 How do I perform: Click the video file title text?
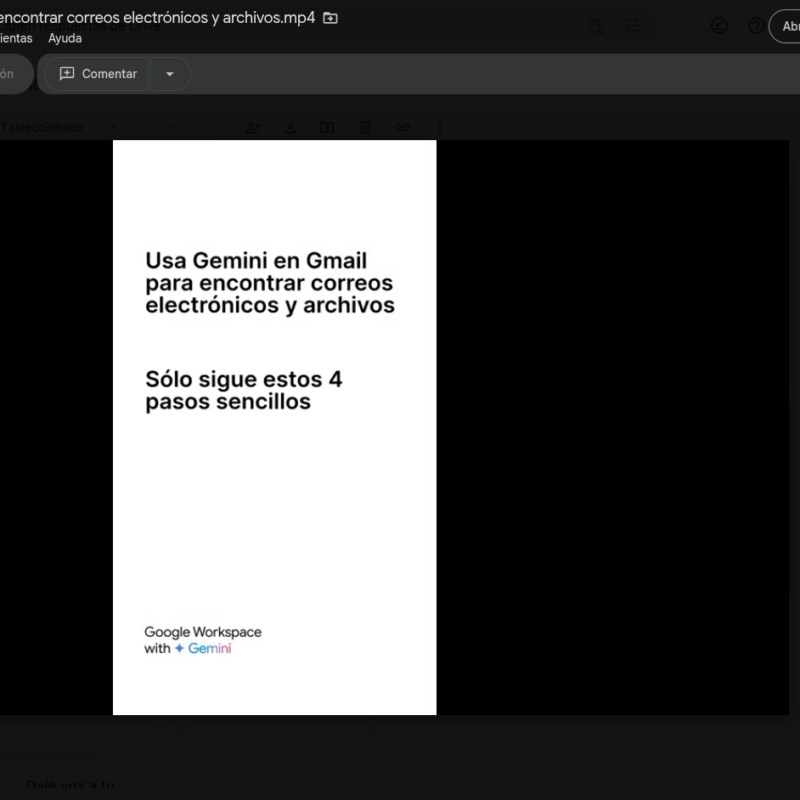tap(157, 18)
